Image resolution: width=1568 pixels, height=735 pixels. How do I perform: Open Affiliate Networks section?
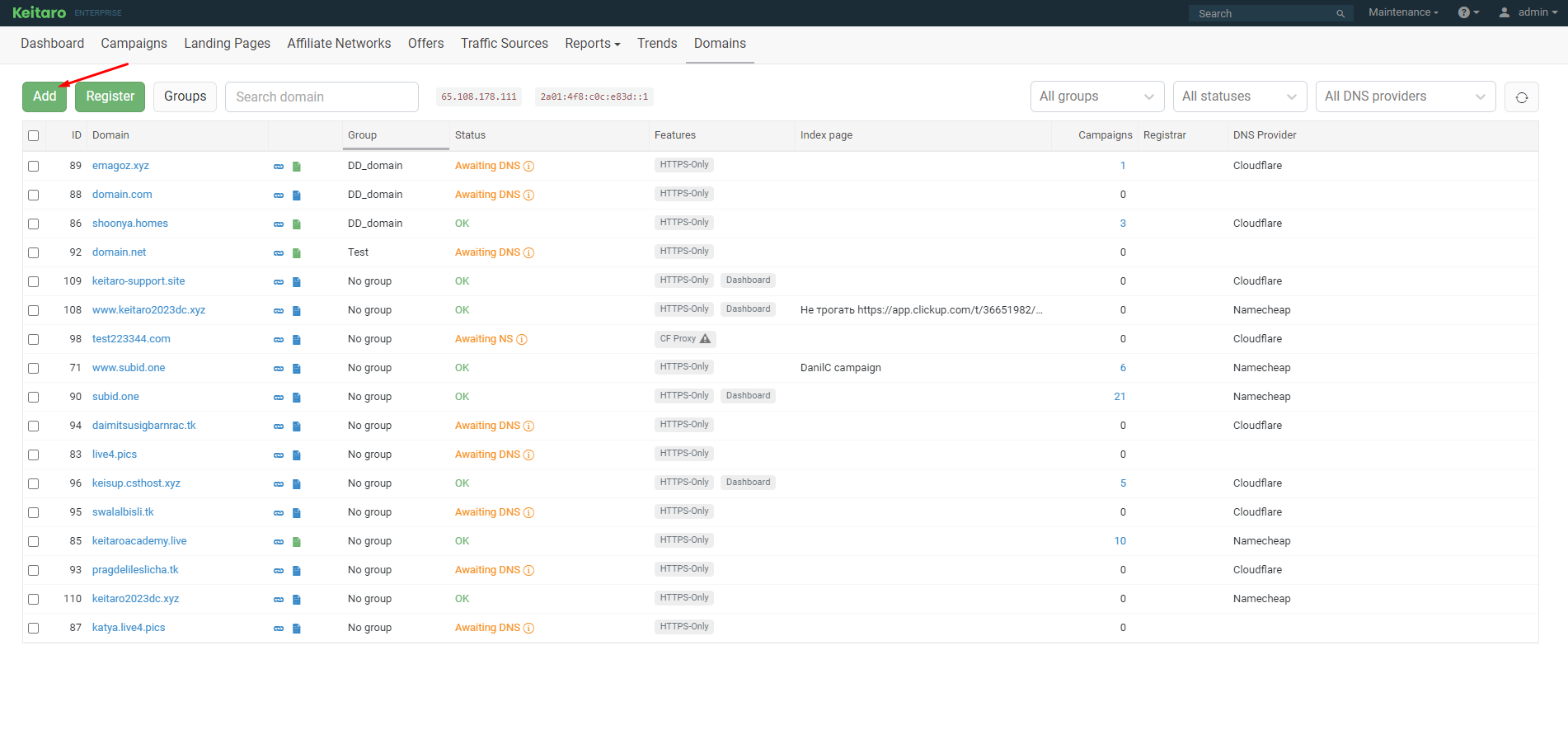[x=339, y=44]
